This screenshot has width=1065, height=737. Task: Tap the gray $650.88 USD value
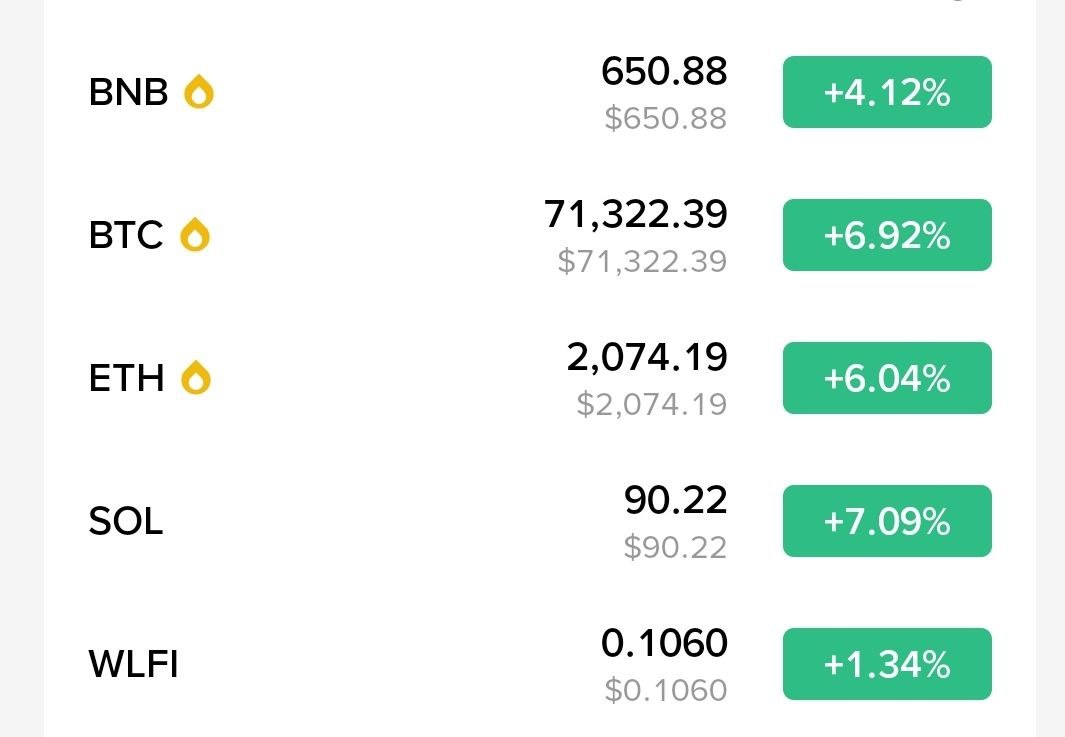(x=665, y=119)
